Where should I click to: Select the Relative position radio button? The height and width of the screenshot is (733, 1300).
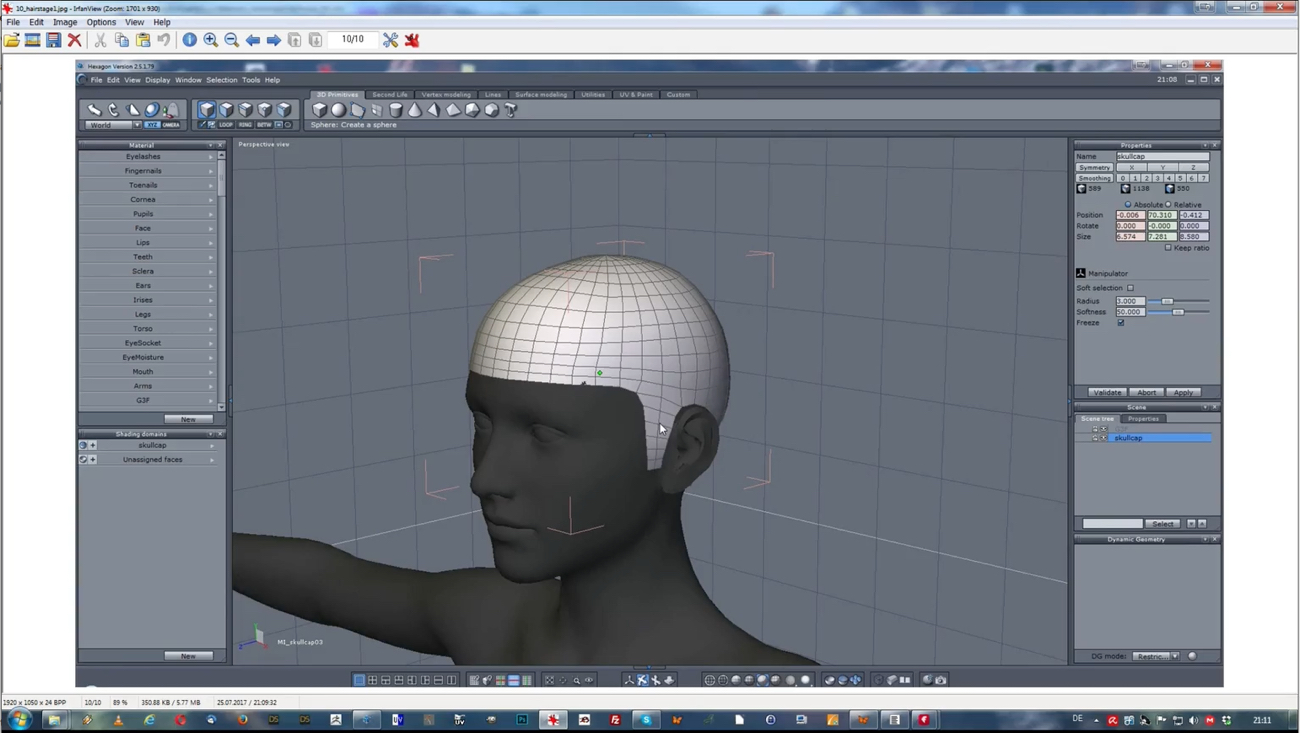tap(1167, 204)
